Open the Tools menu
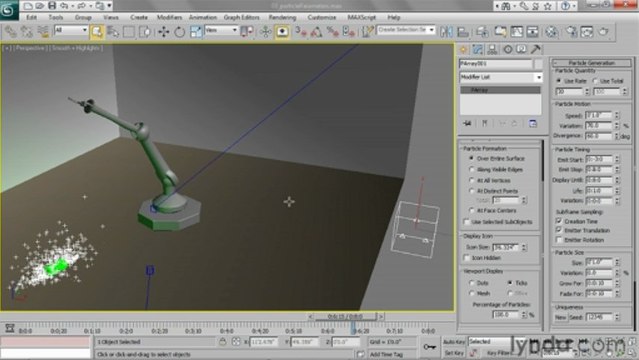Screen dimensions: 639x360 (55, 18)
